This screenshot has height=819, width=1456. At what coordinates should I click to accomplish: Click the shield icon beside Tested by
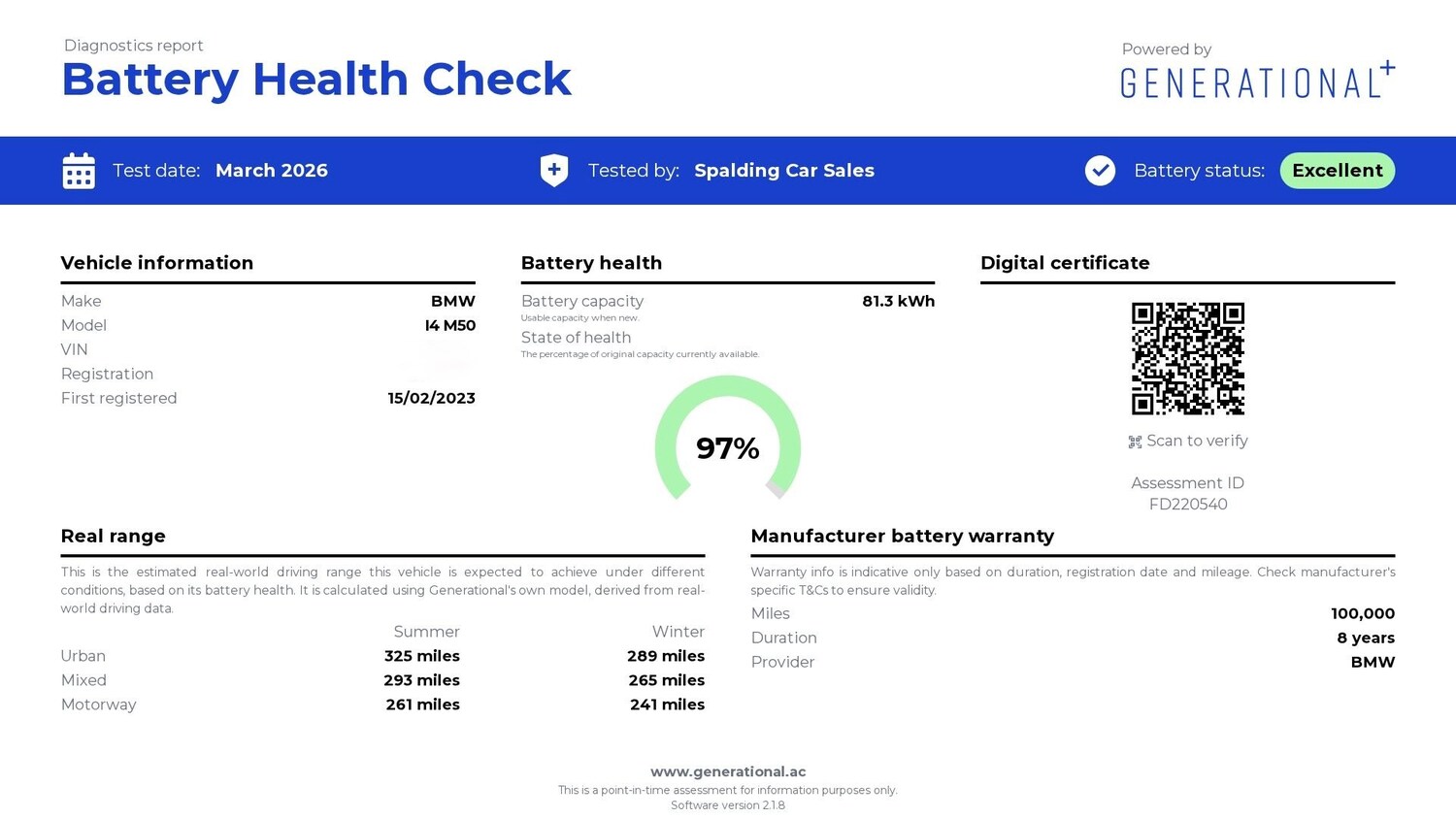(x=554, y=171)
